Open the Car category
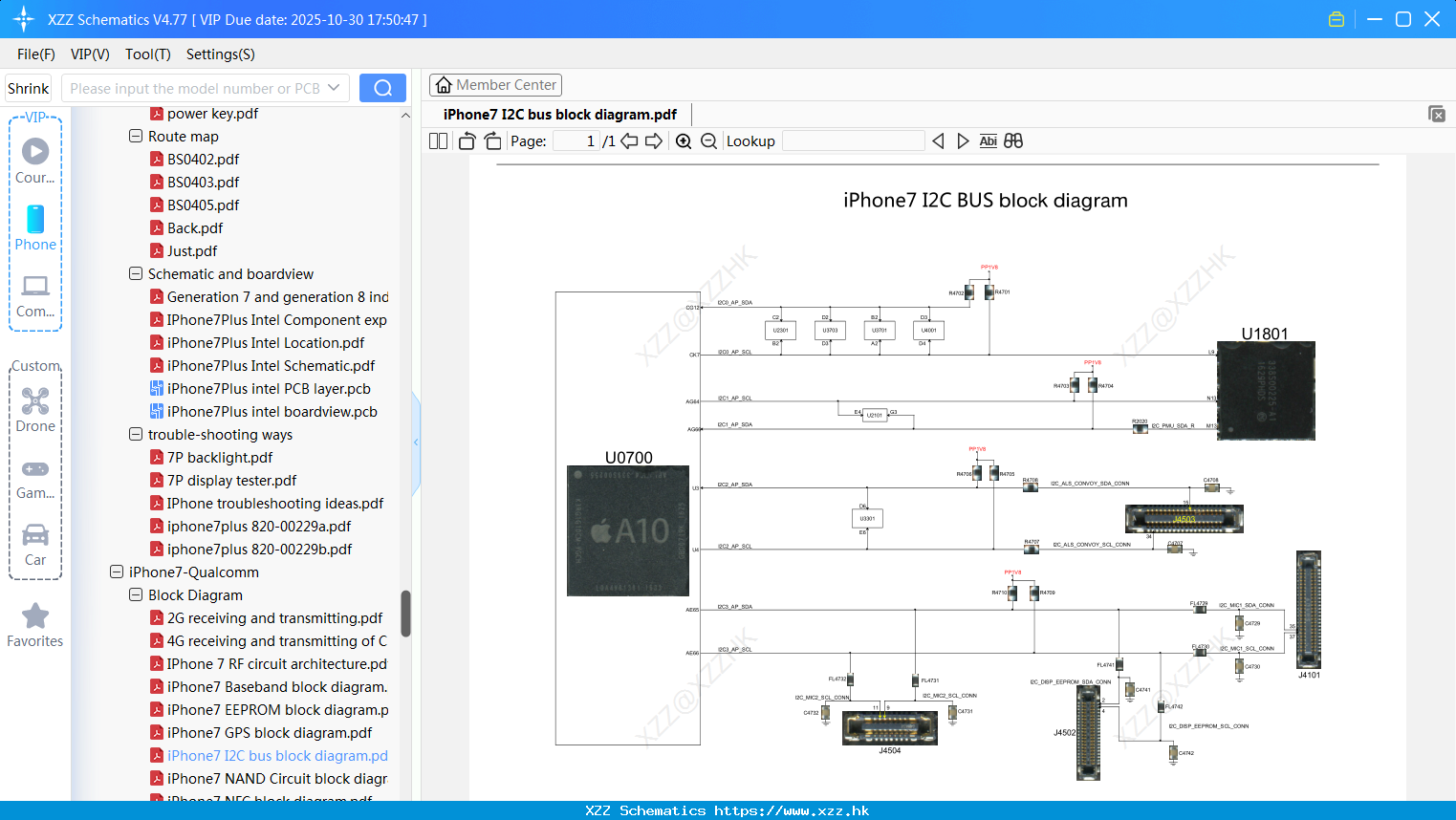The width and height of the screenshot is (1456, 820). (x=35, y=545)
